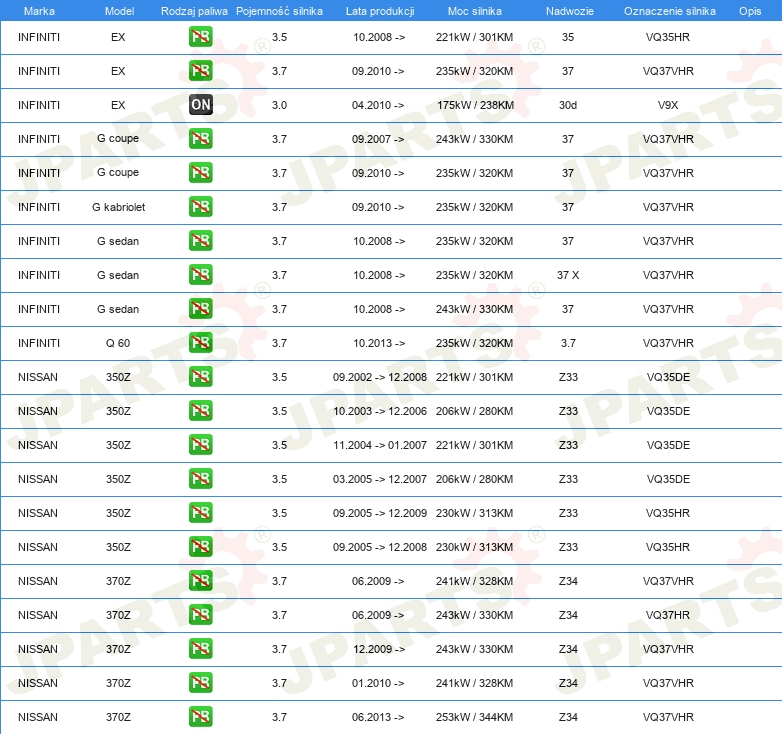Click the Model column header
The width and height of the screenshot is (782, 734).
[119, 11]
